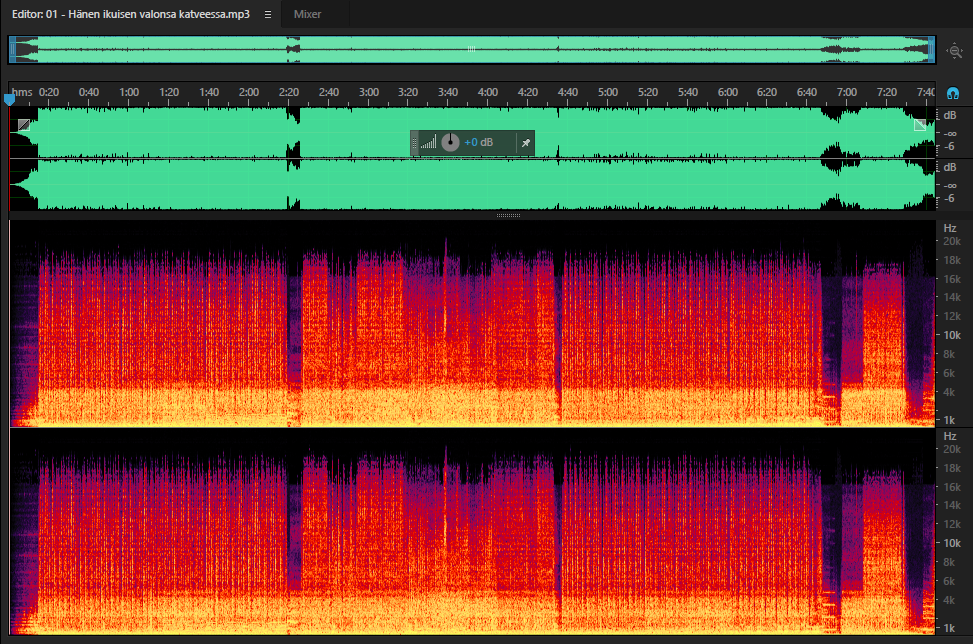The width and height of the screenshot is (973, 644).
Task: Open the Editor panel menu icon
Action: click(268, 14)
